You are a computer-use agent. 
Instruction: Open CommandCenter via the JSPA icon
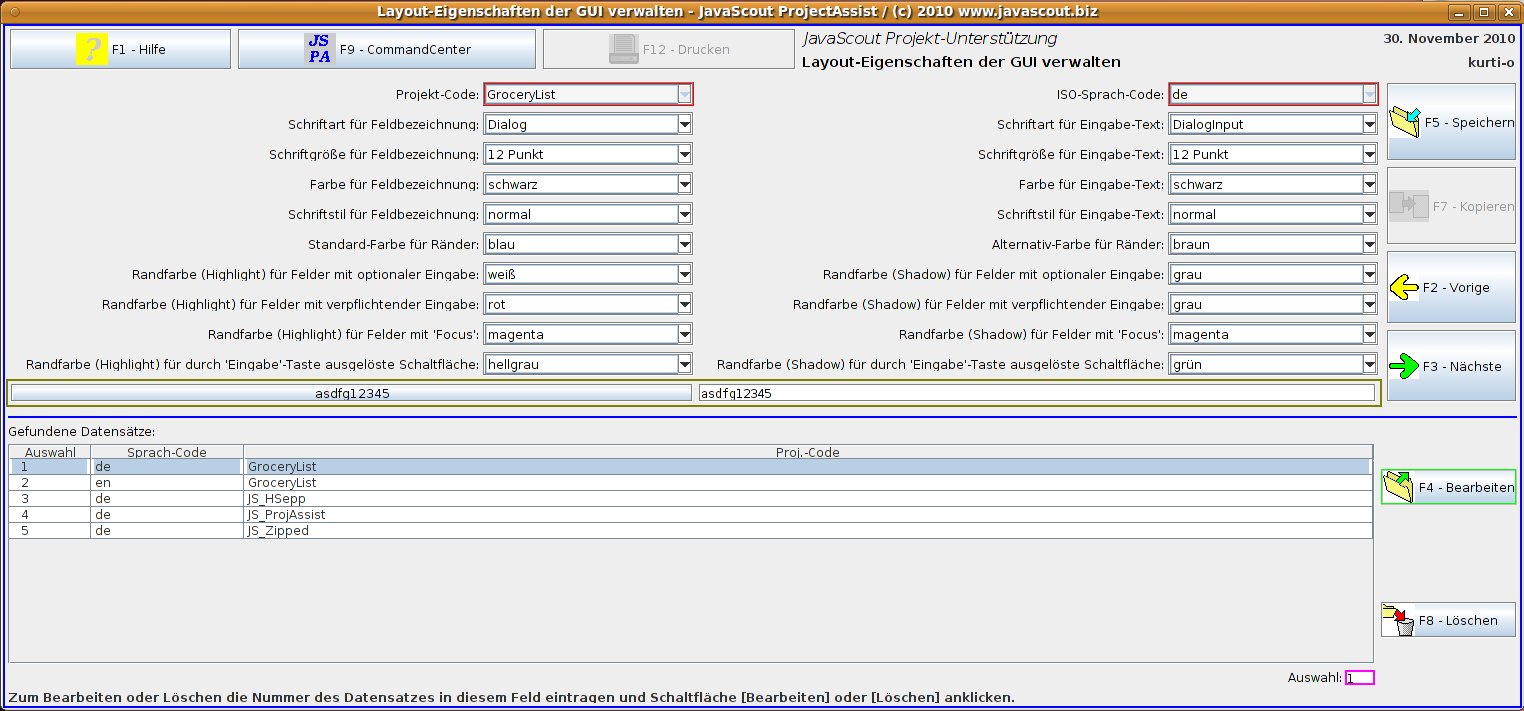(x=319, y=49)
